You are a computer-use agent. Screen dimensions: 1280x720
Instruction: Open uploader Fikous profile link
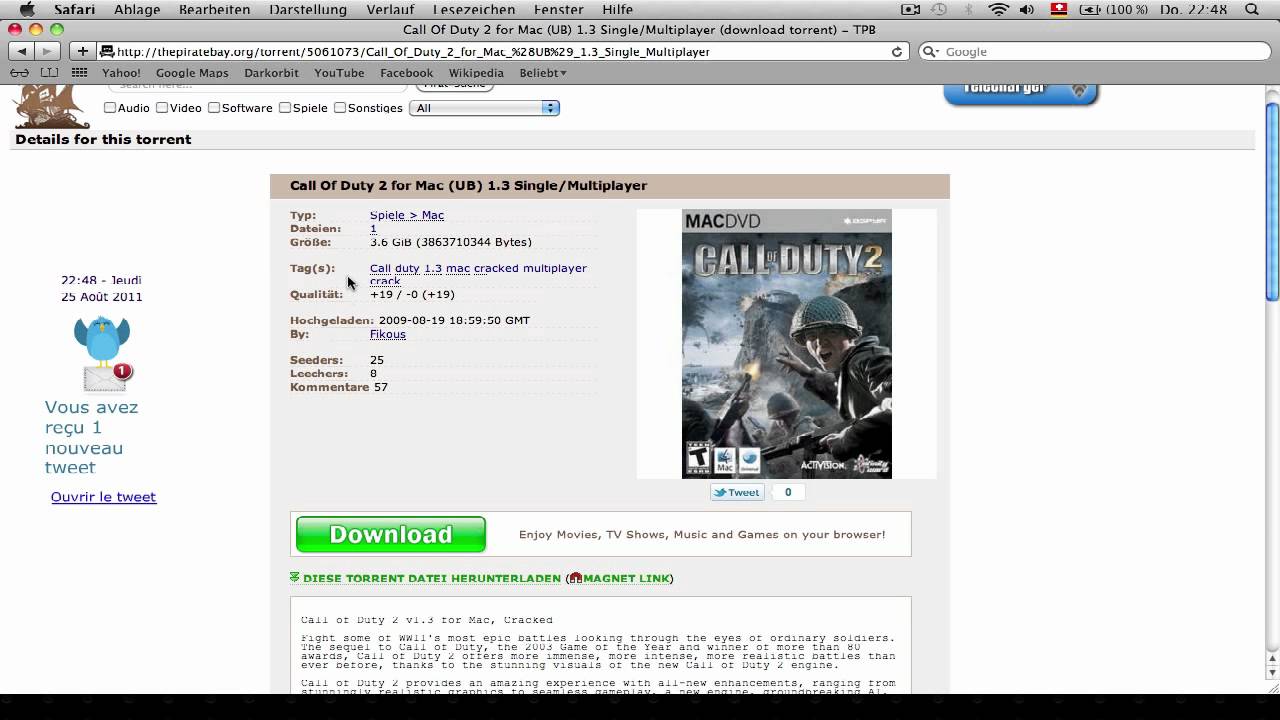(x=388, y=334)
